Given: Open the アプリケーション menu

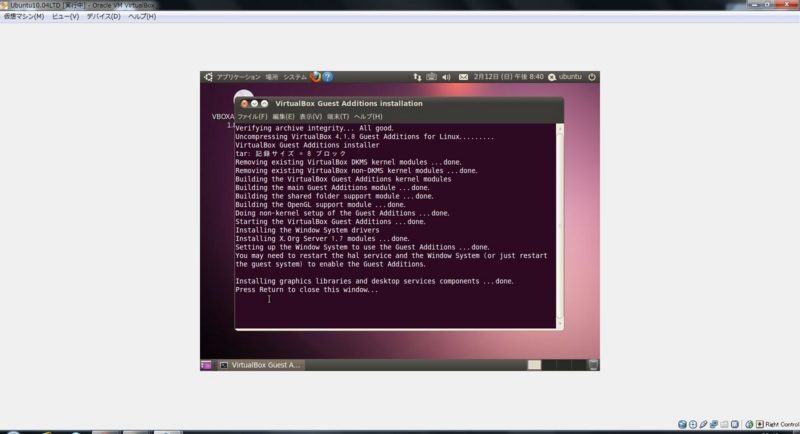Looking at the screenshot, I should click(x=238, y=77).
